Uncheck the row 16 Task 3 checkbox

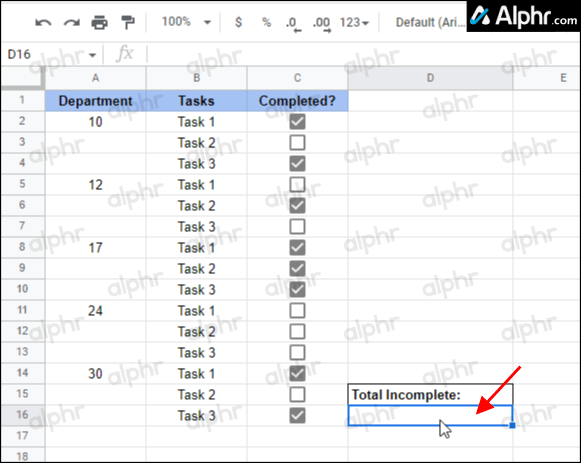coord(298,416)
